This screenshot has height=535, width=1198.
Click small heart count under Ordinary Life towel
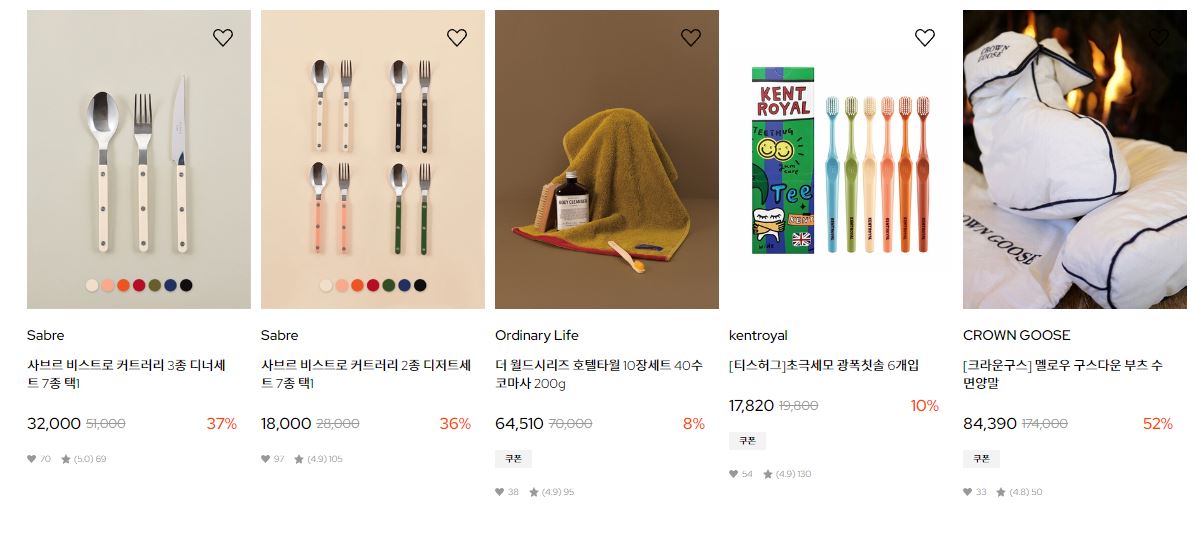point(507,492)
